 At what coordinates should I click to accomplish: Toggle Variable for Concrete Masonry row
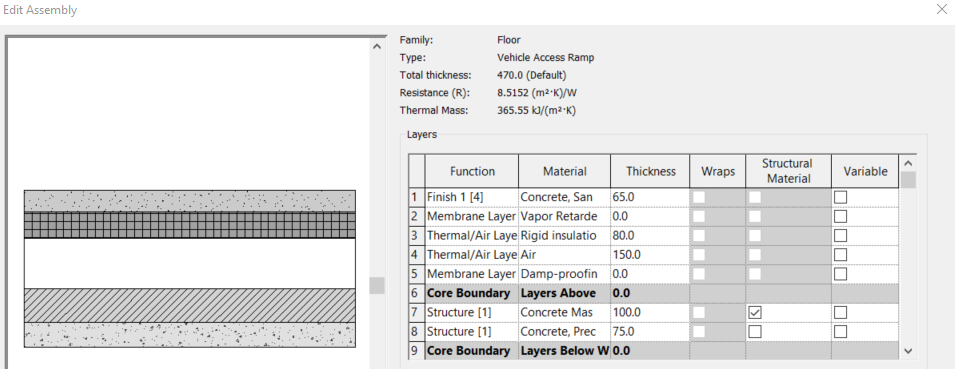[x=840, y=312]
